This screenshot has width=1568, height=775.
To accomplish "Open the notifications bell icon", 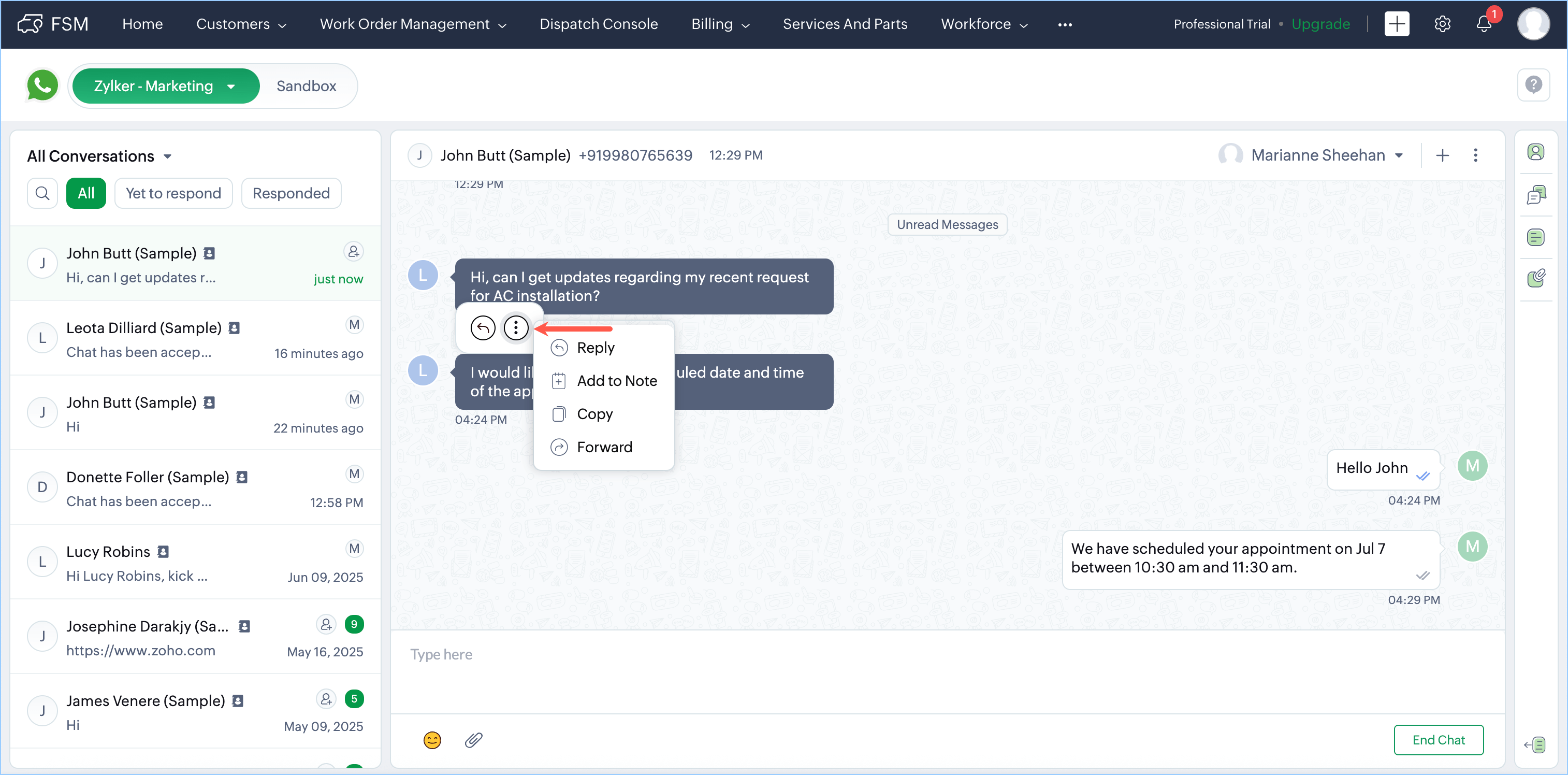I will 1484,24.
